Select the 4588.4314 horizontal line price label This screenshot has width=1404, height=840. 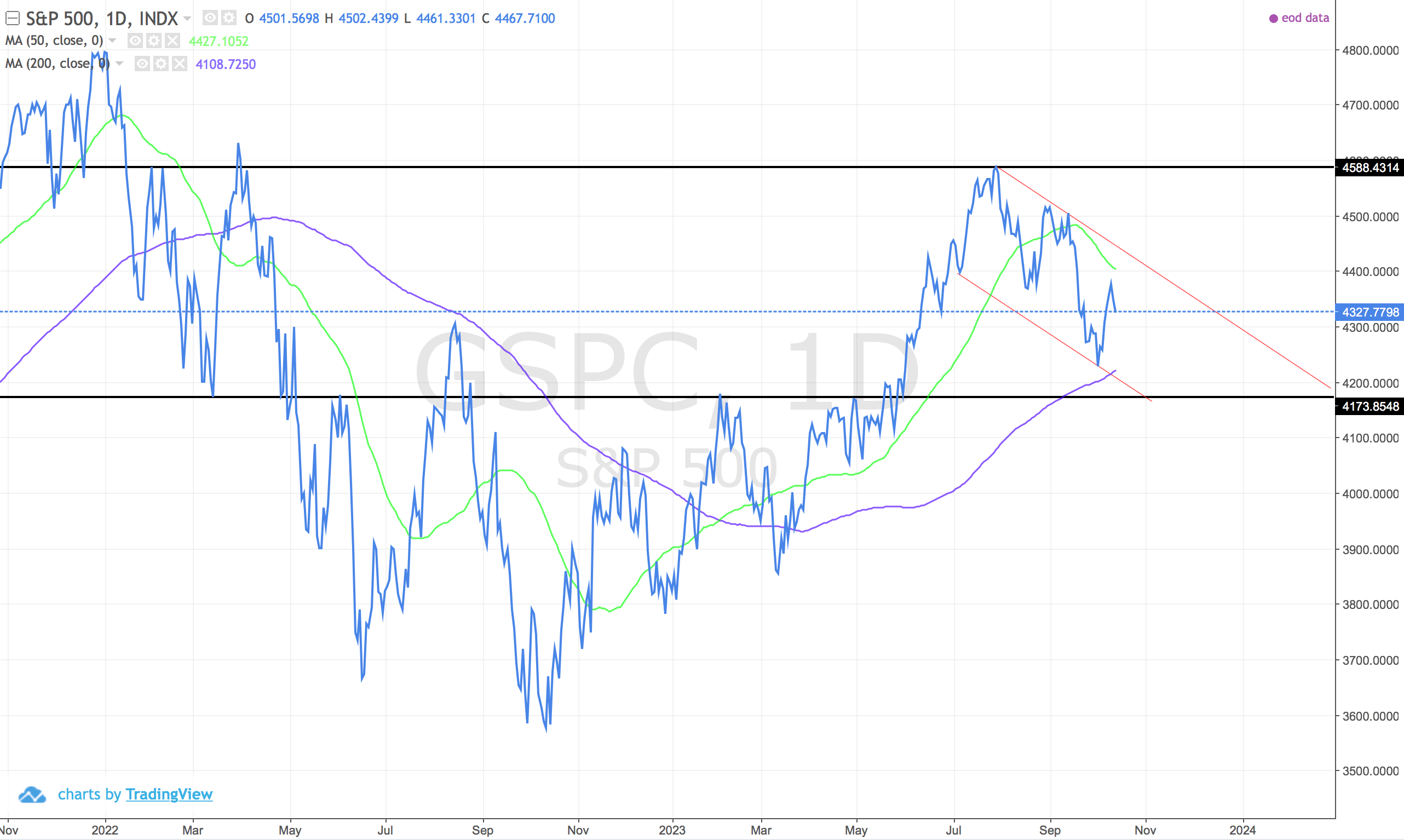[1370, 168]
